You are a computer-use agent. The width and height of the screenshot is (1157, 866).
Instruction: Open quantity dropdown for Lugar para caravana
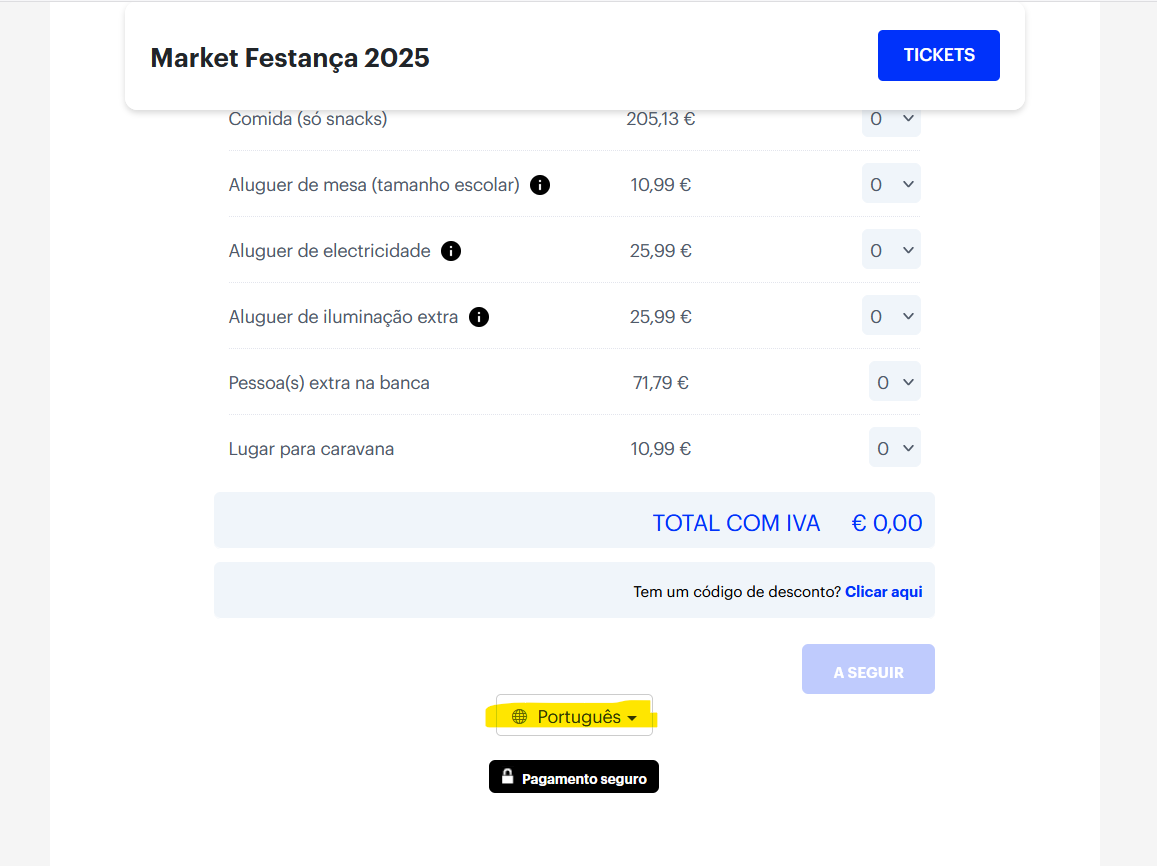(x=895, y=449)
